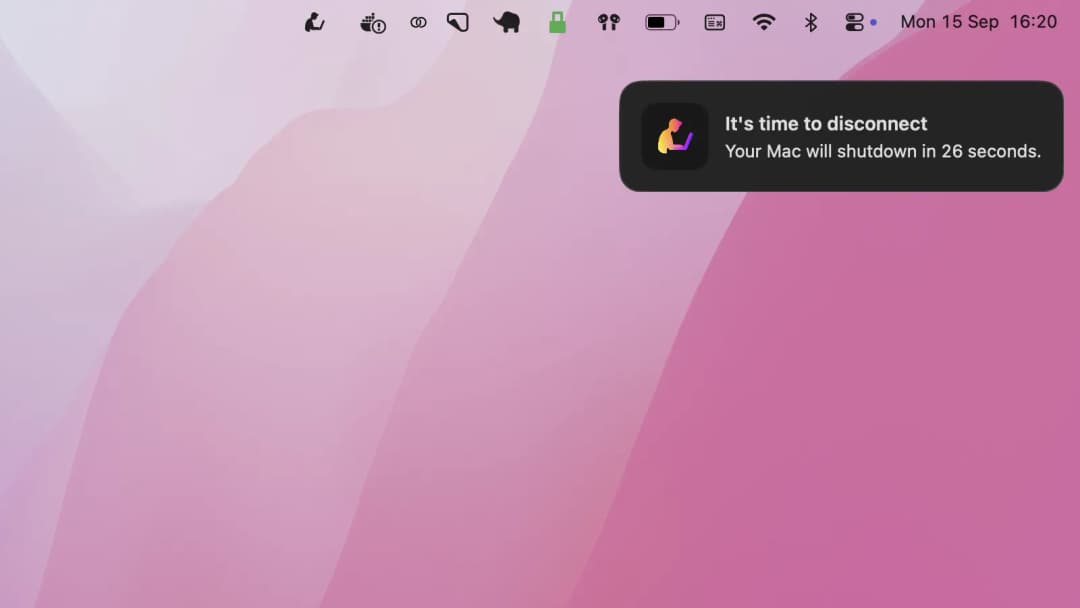Open the keyboard input source menu
The width and height of the screenshot is (1080, 608).
714,22
